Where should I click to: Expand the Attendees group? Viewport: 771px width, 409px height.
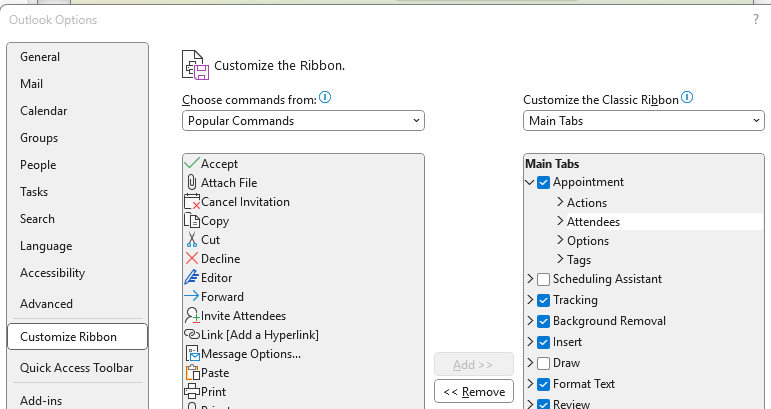pos(560,221)
